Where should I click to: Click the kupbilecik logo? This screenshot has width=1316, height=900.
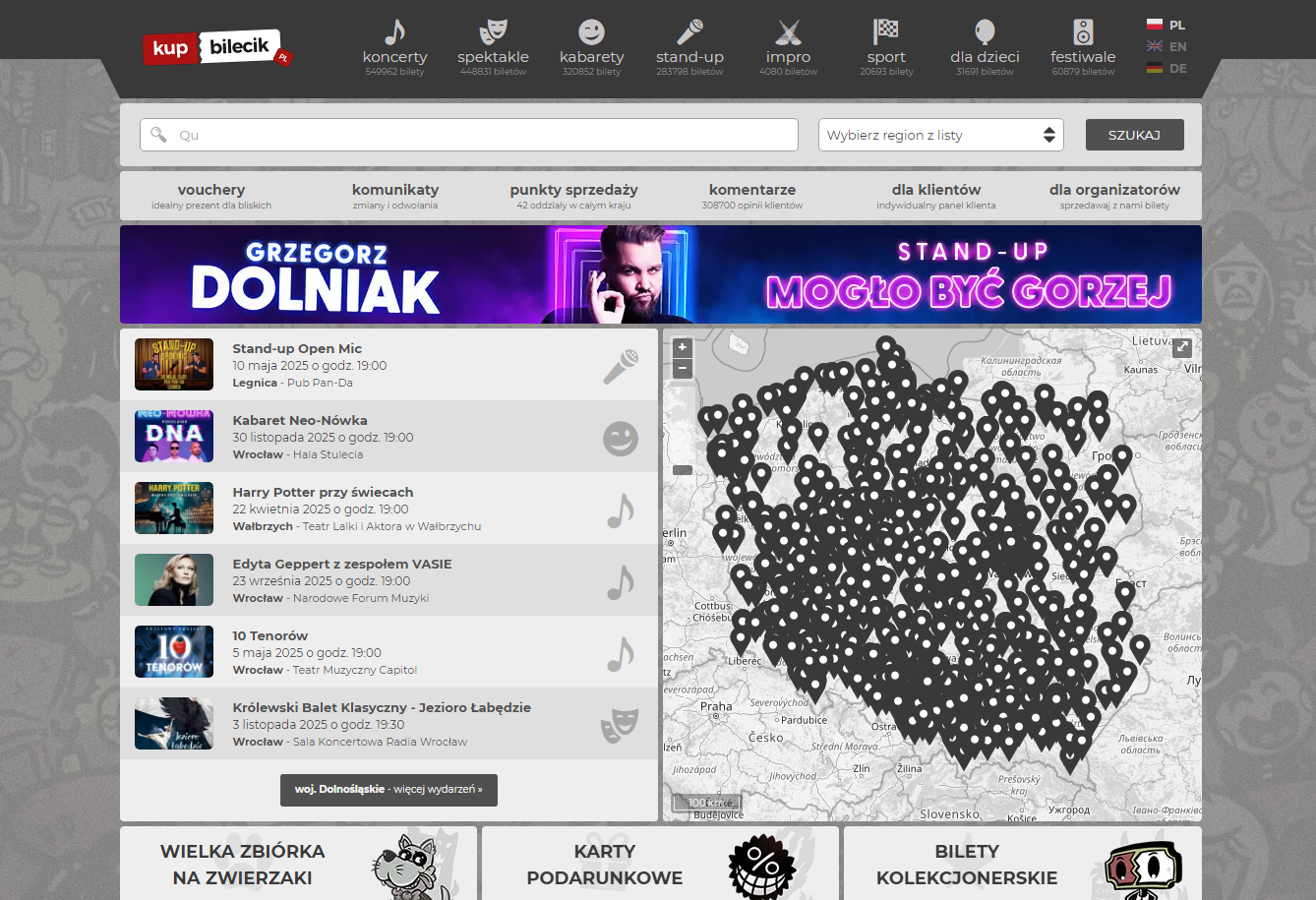point(216,48)
